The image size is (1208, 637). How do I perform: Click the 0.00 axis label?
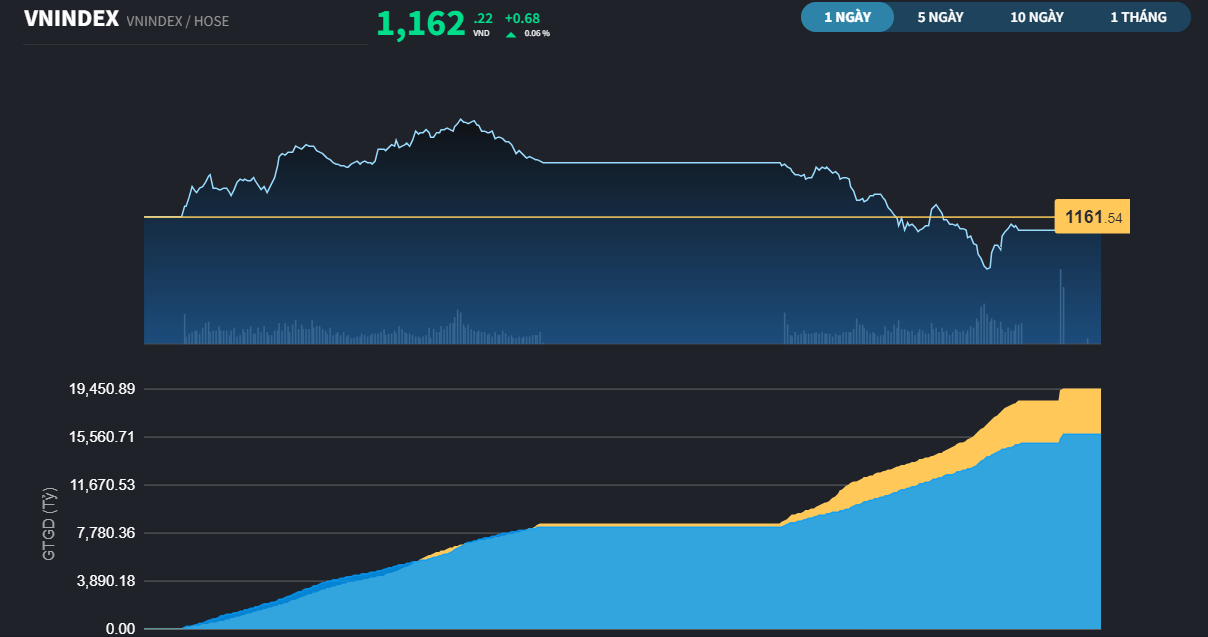point(120,629)
